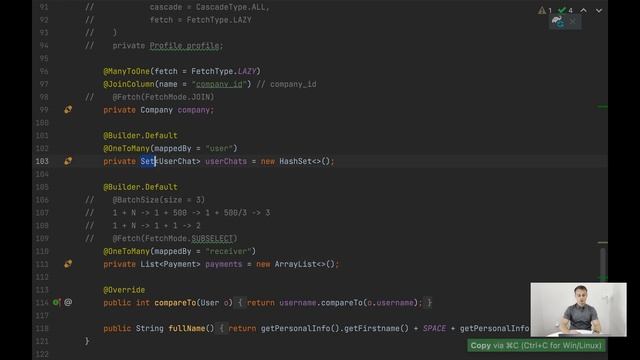Viewport: 640px width, 360px height.
Task: Load Gradle changes via the floating elephant icon
Action: point(558,22)
